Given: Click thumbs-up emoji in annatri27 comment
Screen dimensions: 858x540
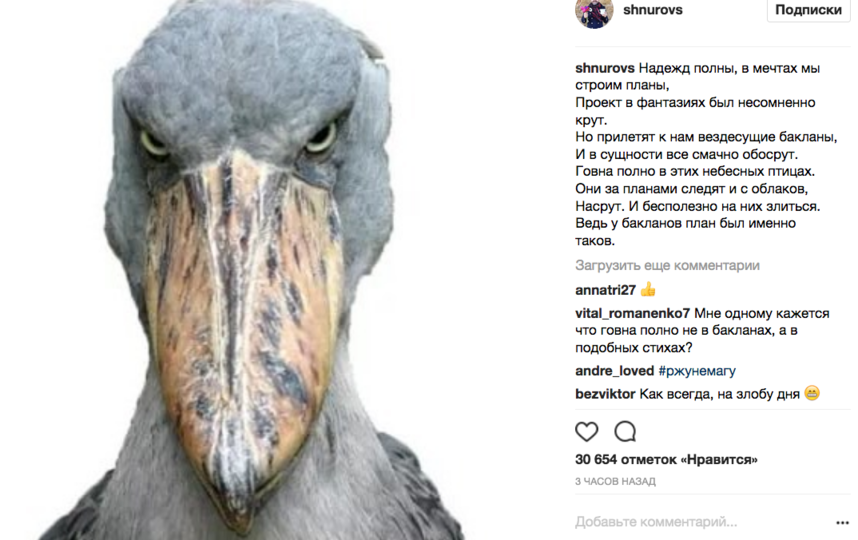Looking at the screenshot, I should tap(648, 289).
